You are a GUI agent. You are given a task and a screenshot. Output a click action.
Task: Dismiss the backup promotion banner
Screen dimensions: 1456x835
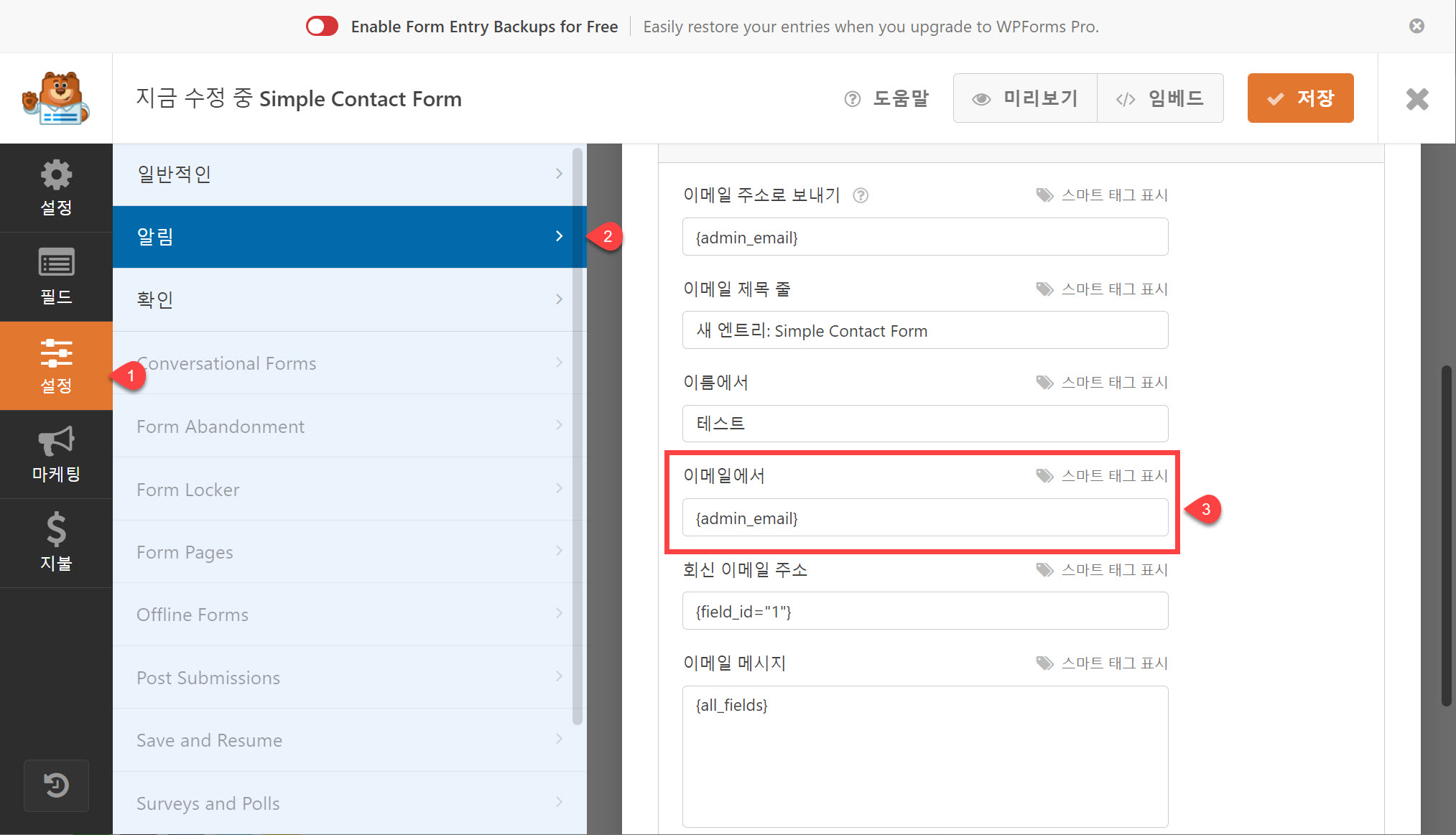pyautogui.click(x=1416, y=26)
